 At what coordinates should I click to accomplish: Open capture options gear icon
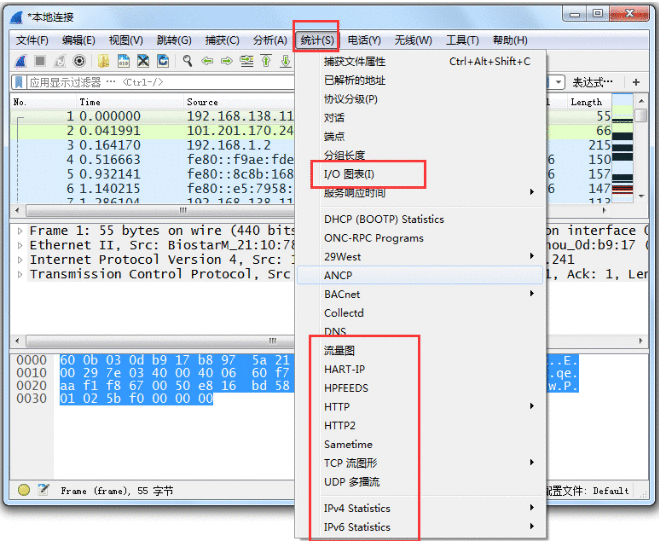(78, 61)
